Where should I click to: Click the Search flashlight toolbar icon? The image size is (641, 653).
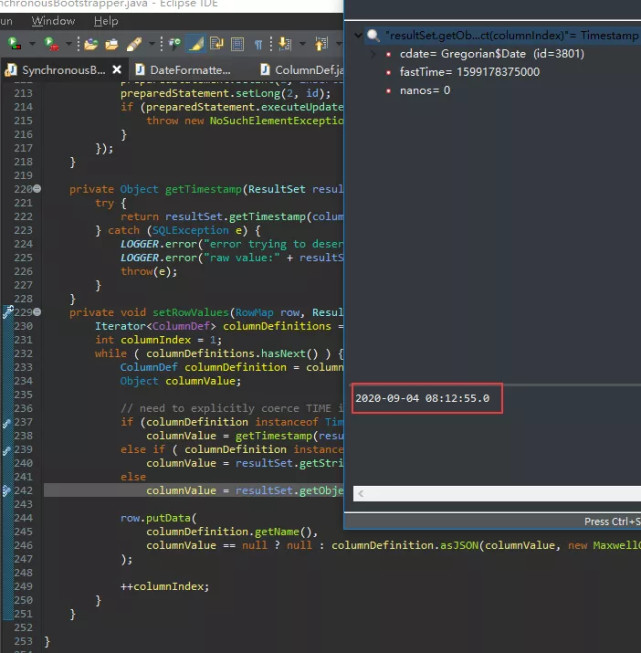[134, 44]
